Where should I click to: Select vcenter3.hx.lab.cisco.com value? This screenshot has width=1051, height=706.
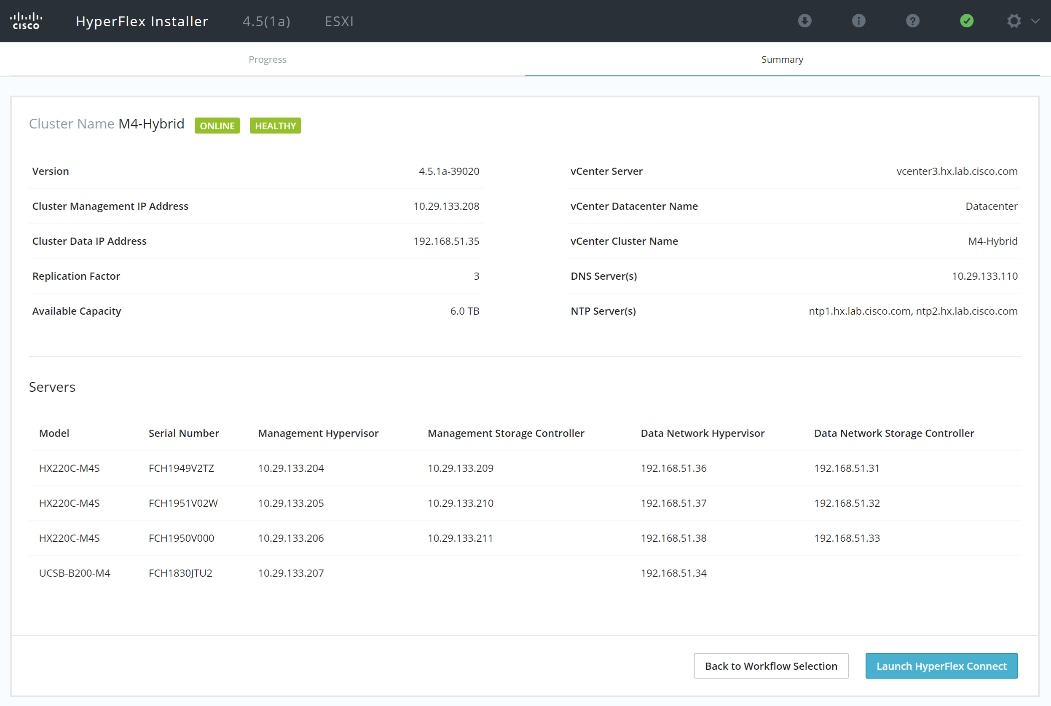point(956,171)
